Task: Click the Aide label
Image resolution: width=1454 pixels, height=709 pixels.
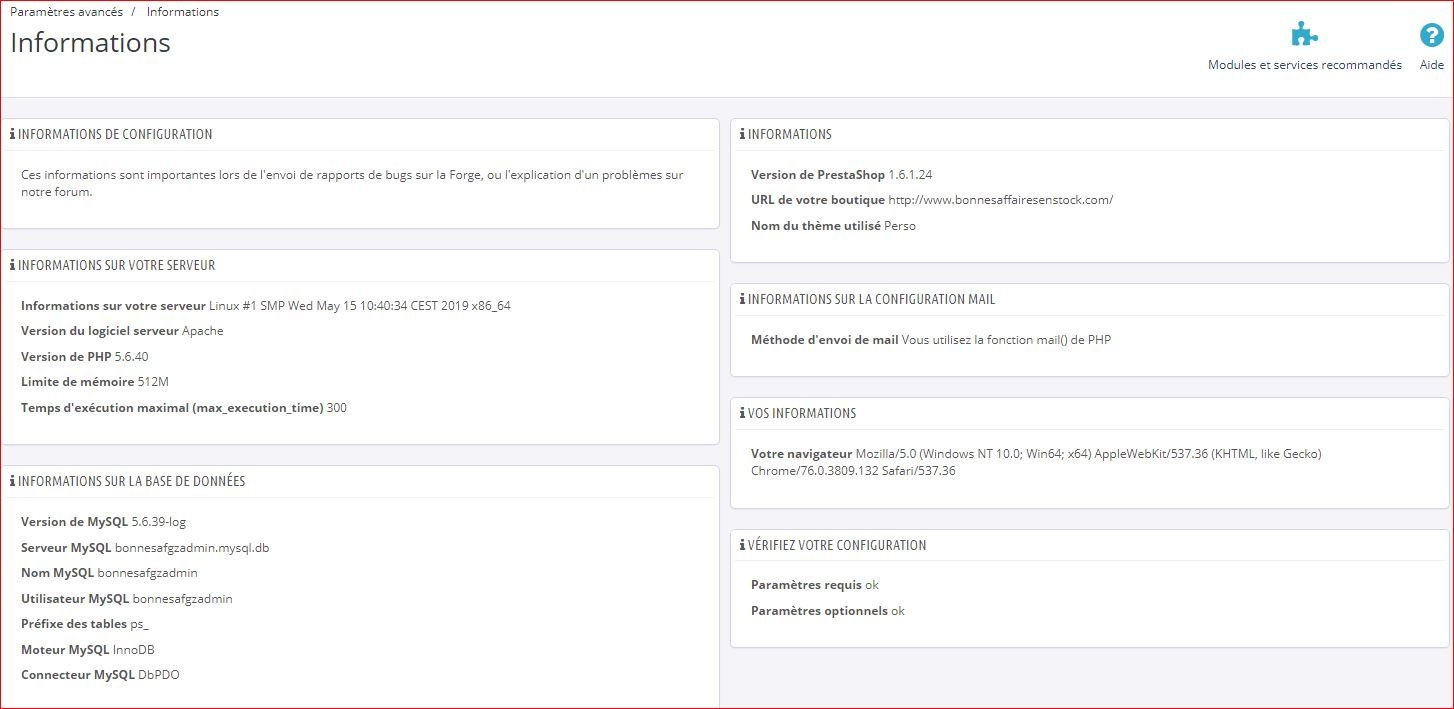Action: (1432, 65)
